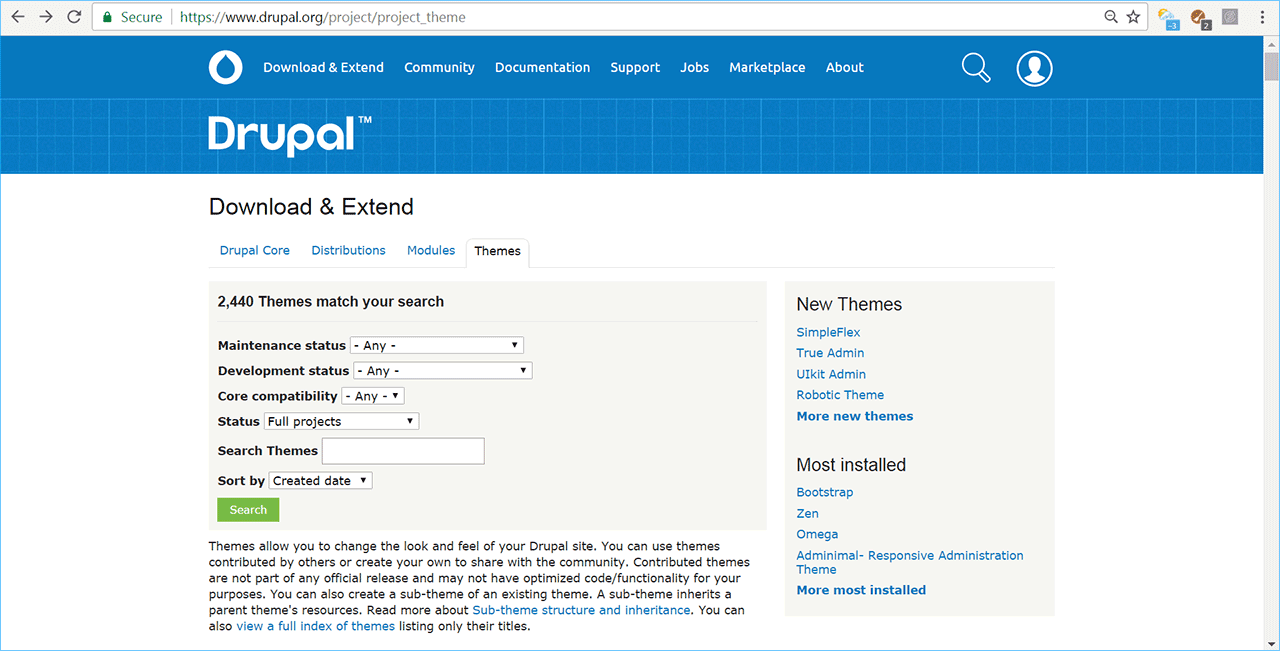Open Sub-theme structure and inheritance link
The image size is (1280, 651).
click(x=581, y=610)
